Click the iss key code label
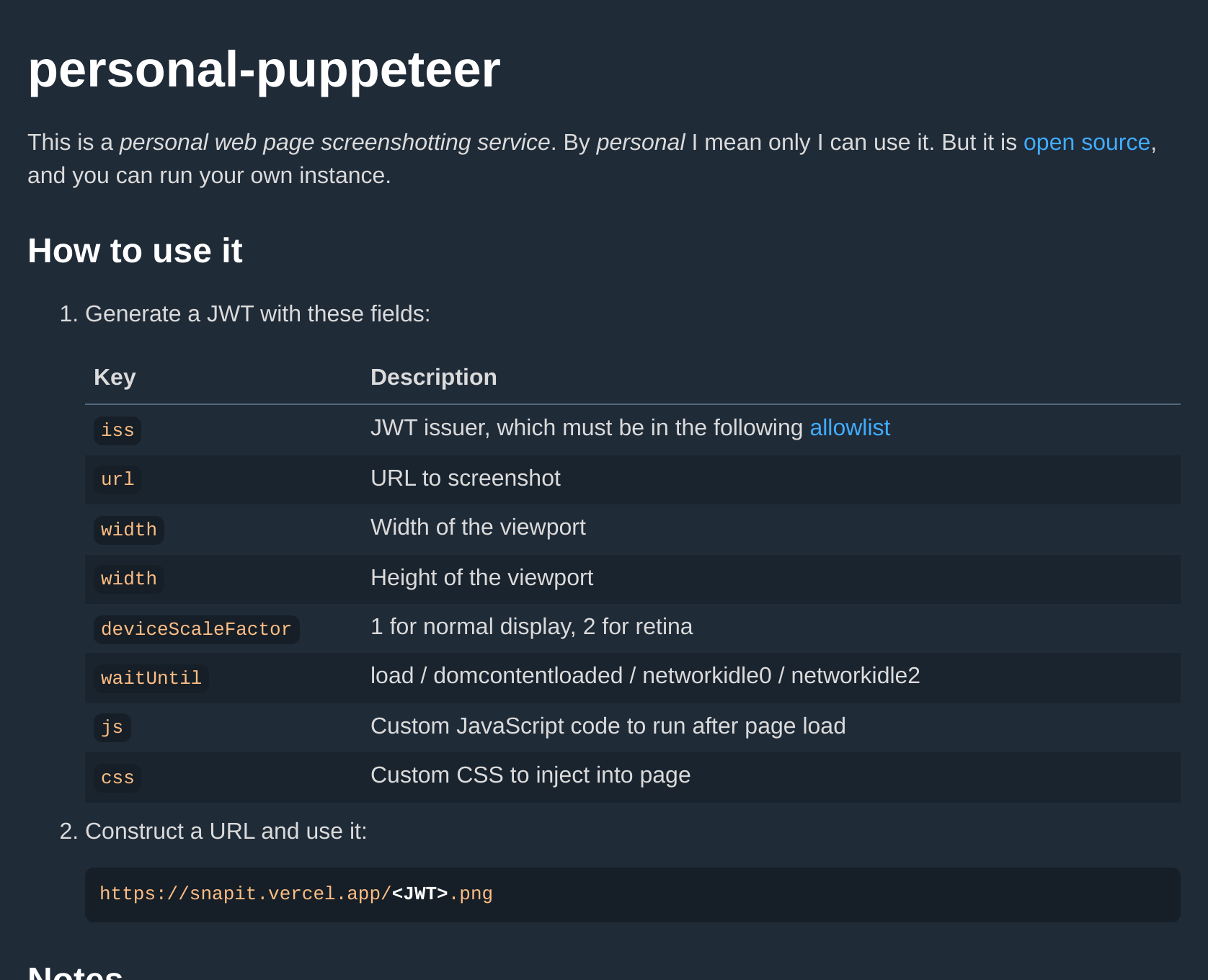Viewport: 1208px width, 980px height. point(117,430)
